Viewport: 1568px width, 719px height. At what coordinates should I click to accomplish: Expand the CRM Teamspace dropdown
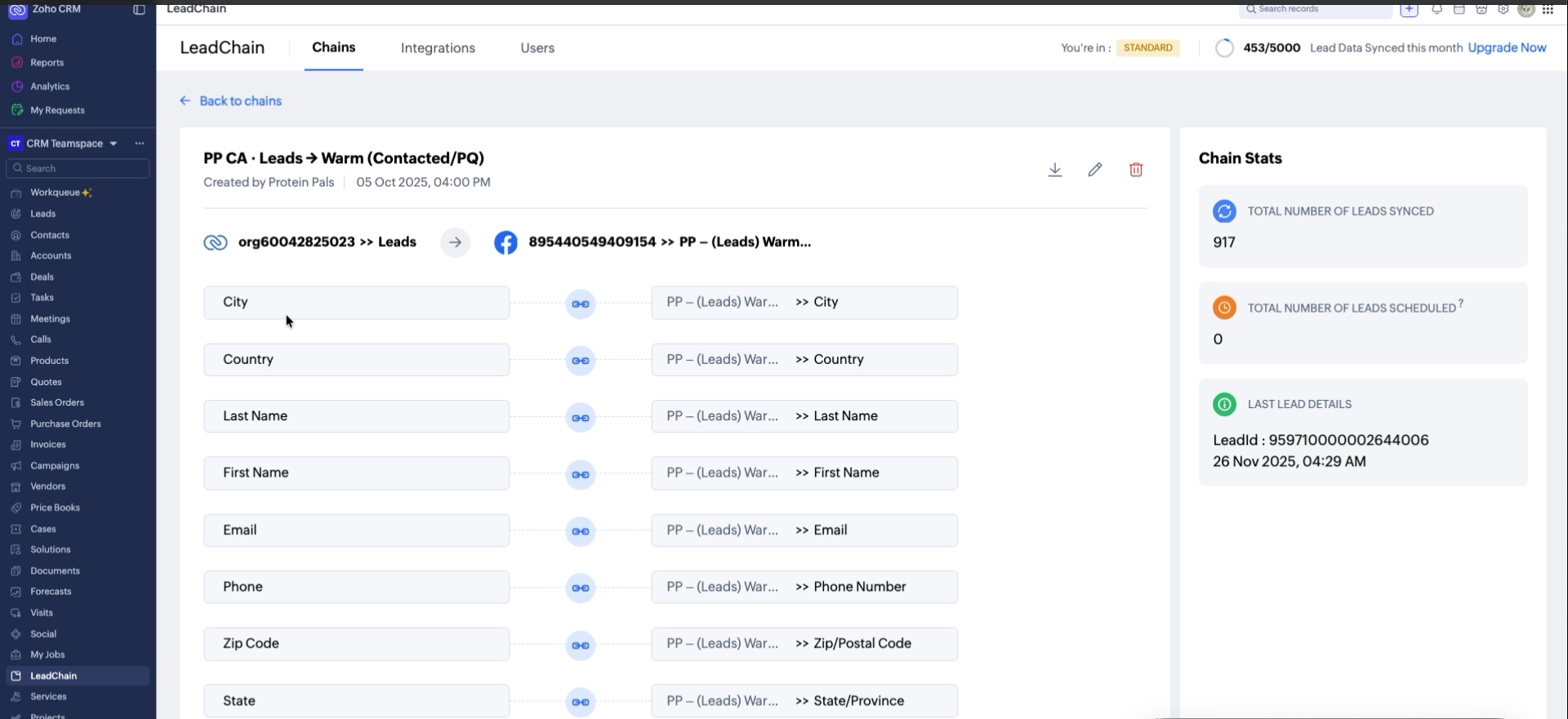pyautogui.click(x=114, y=144)
